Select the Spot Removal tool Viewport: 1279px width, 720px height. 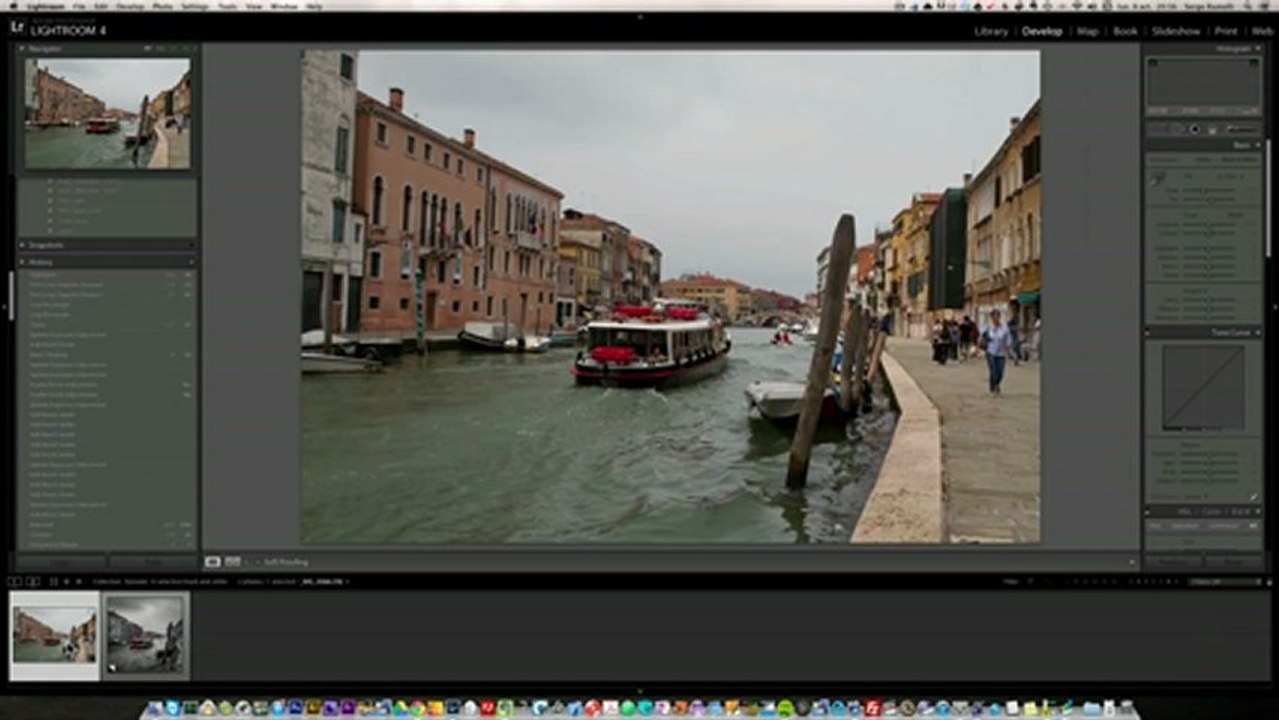(1176, 129)
